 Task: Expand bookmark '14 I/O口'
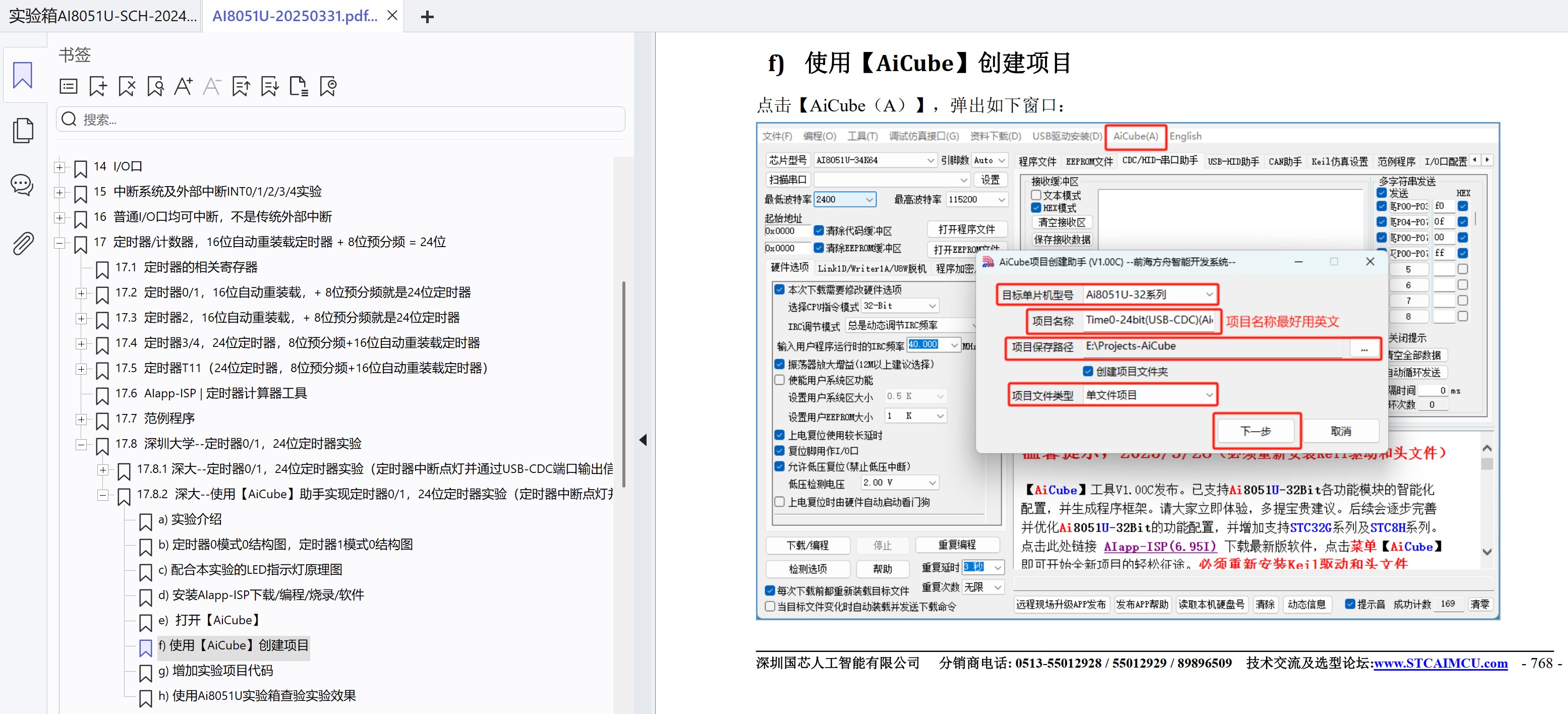tap(59, 167)
